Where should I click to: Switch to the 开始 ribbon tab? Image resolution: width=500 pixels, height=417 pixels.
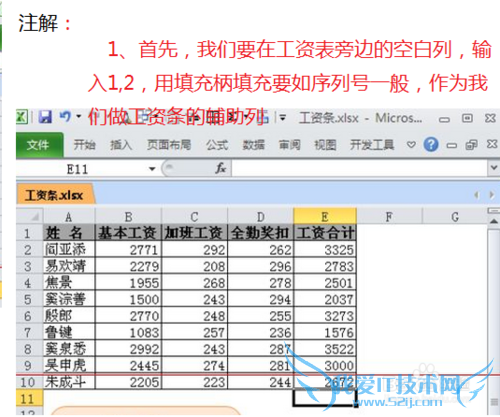click(x=85, y=145)
